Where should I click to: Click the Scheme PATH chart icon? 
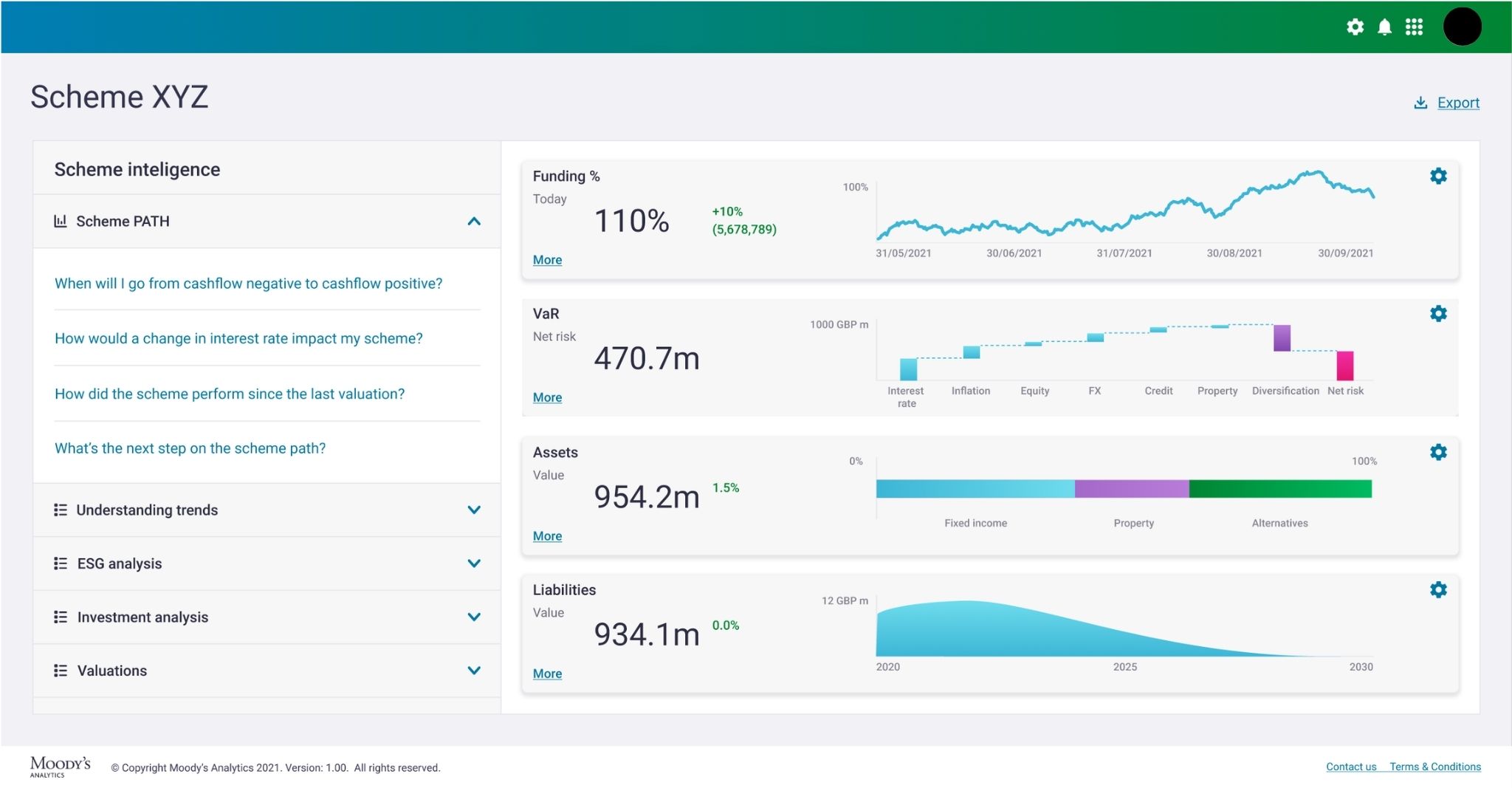61,221
